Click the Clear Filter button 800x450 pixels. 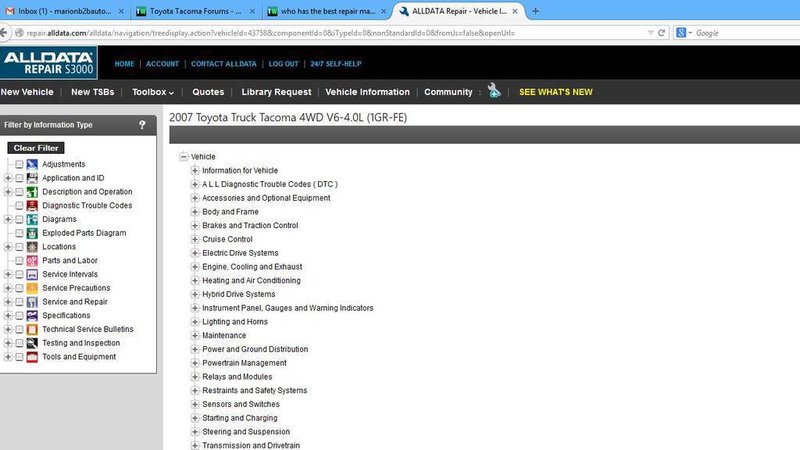pyautogui.click(x=36, y=148)
